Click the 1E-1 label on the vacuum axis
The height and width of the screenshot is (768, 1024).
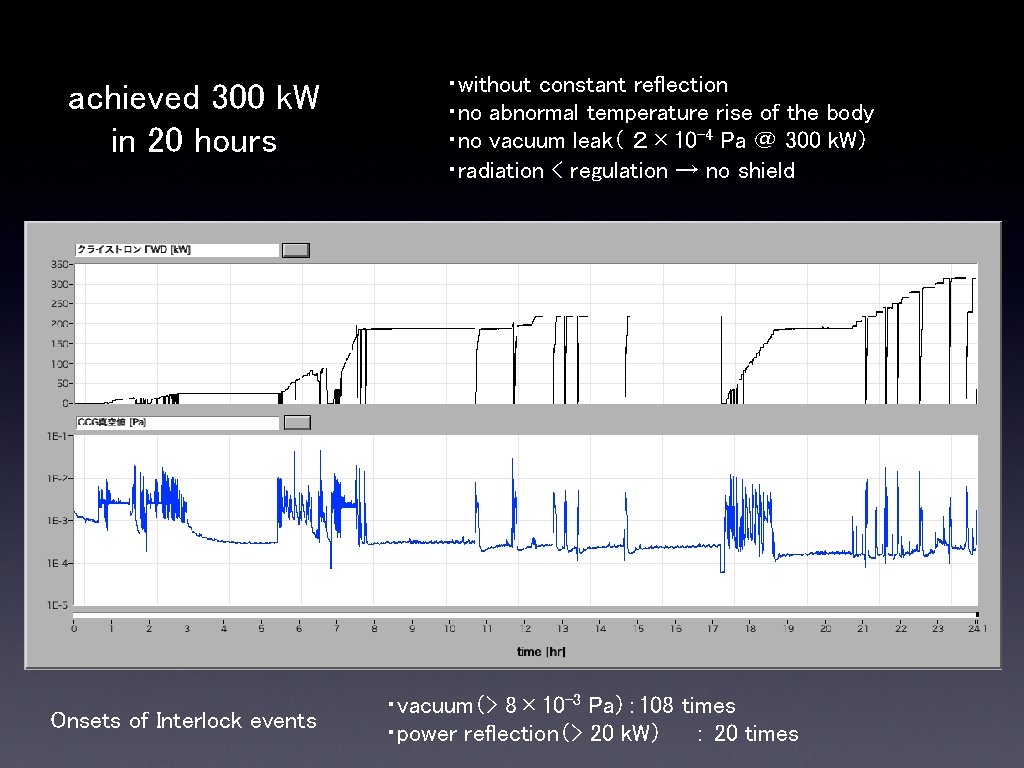(57, 436)
